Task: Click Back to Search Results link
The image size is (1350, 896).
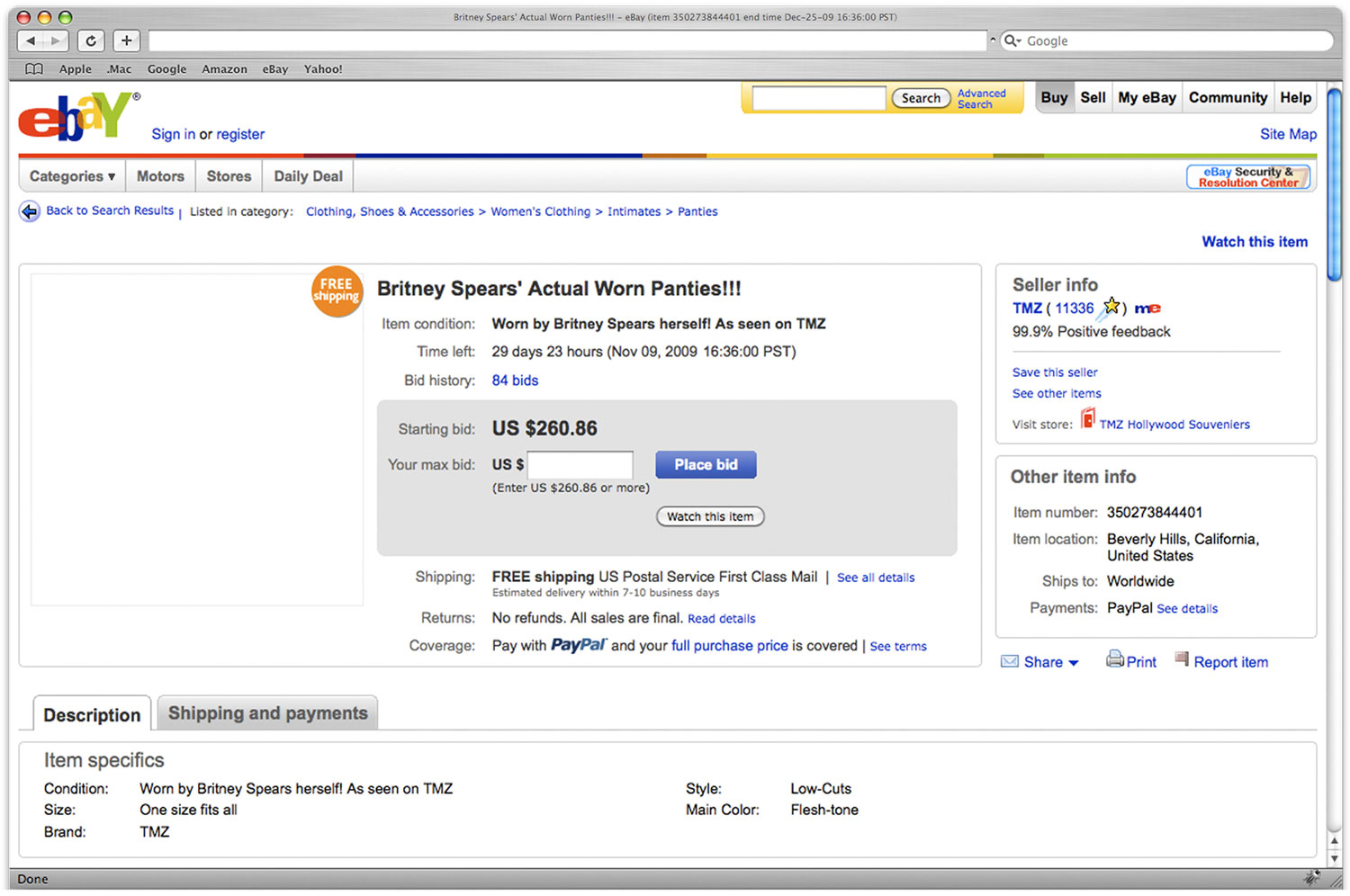Action: click(x=110, y=211)
